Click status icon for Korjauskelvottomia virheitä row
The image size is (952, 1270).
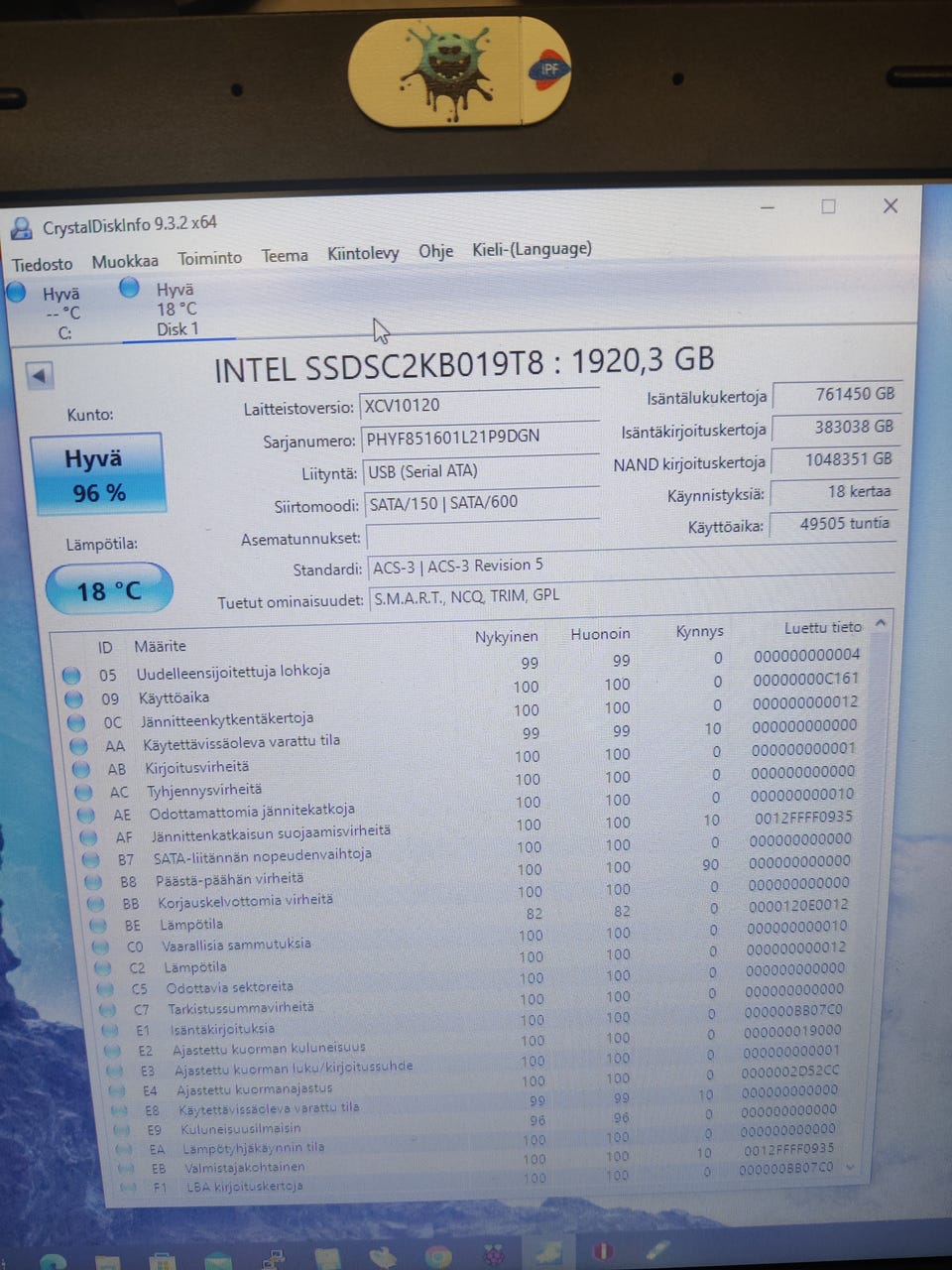pos(96,904)
